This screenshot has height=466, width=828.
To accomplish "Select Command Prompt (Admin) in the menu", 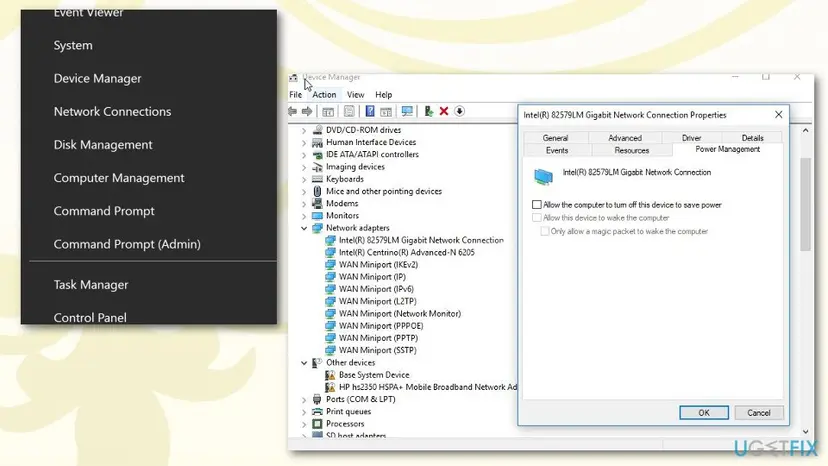I will (127, 244).
